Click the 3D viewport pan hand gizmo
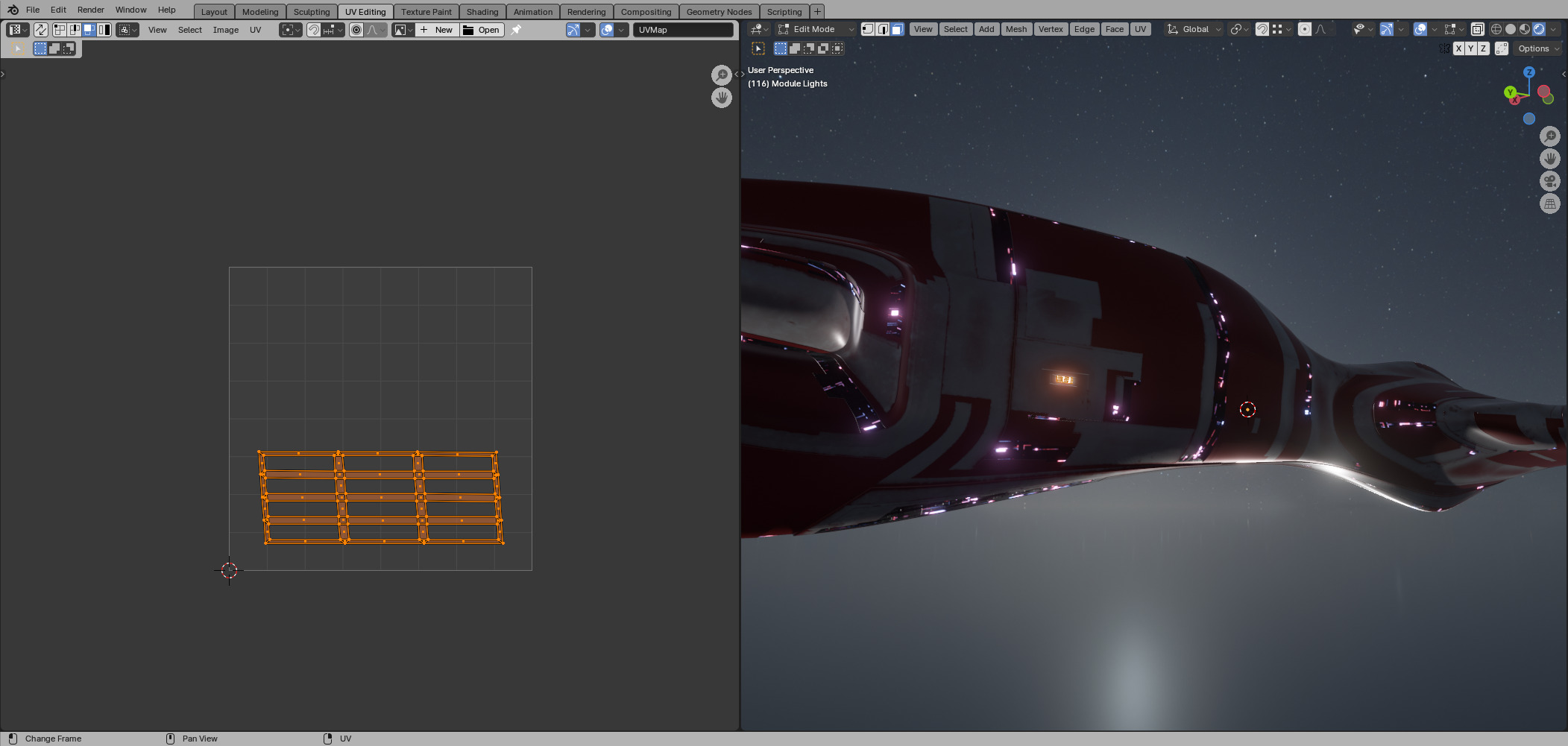 1550,159
